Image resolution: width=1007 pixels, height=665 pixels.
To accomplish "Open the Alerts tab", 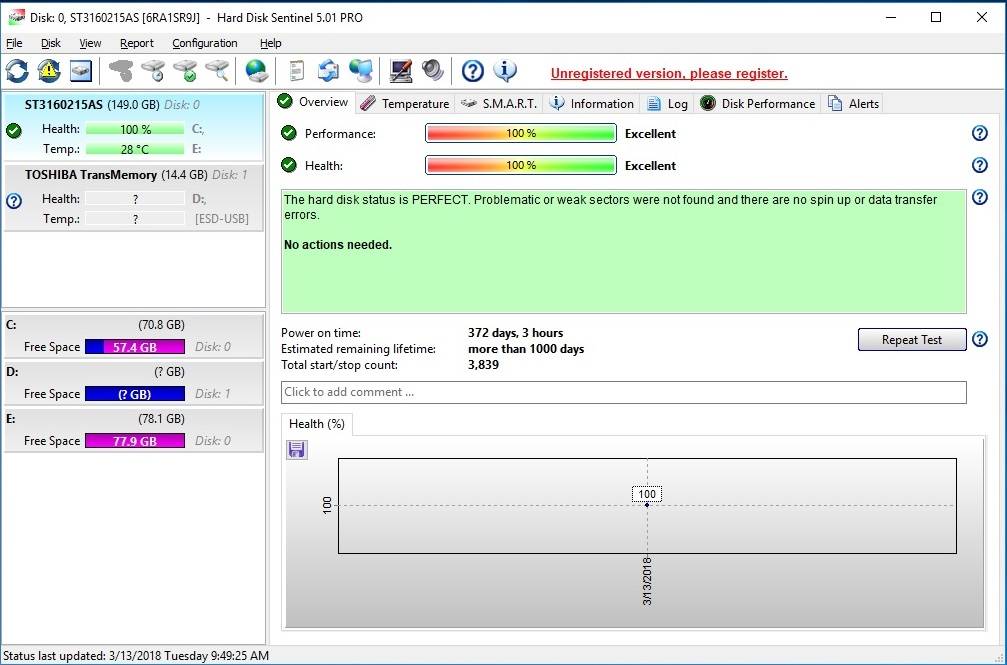I will [x=853, y=103].
